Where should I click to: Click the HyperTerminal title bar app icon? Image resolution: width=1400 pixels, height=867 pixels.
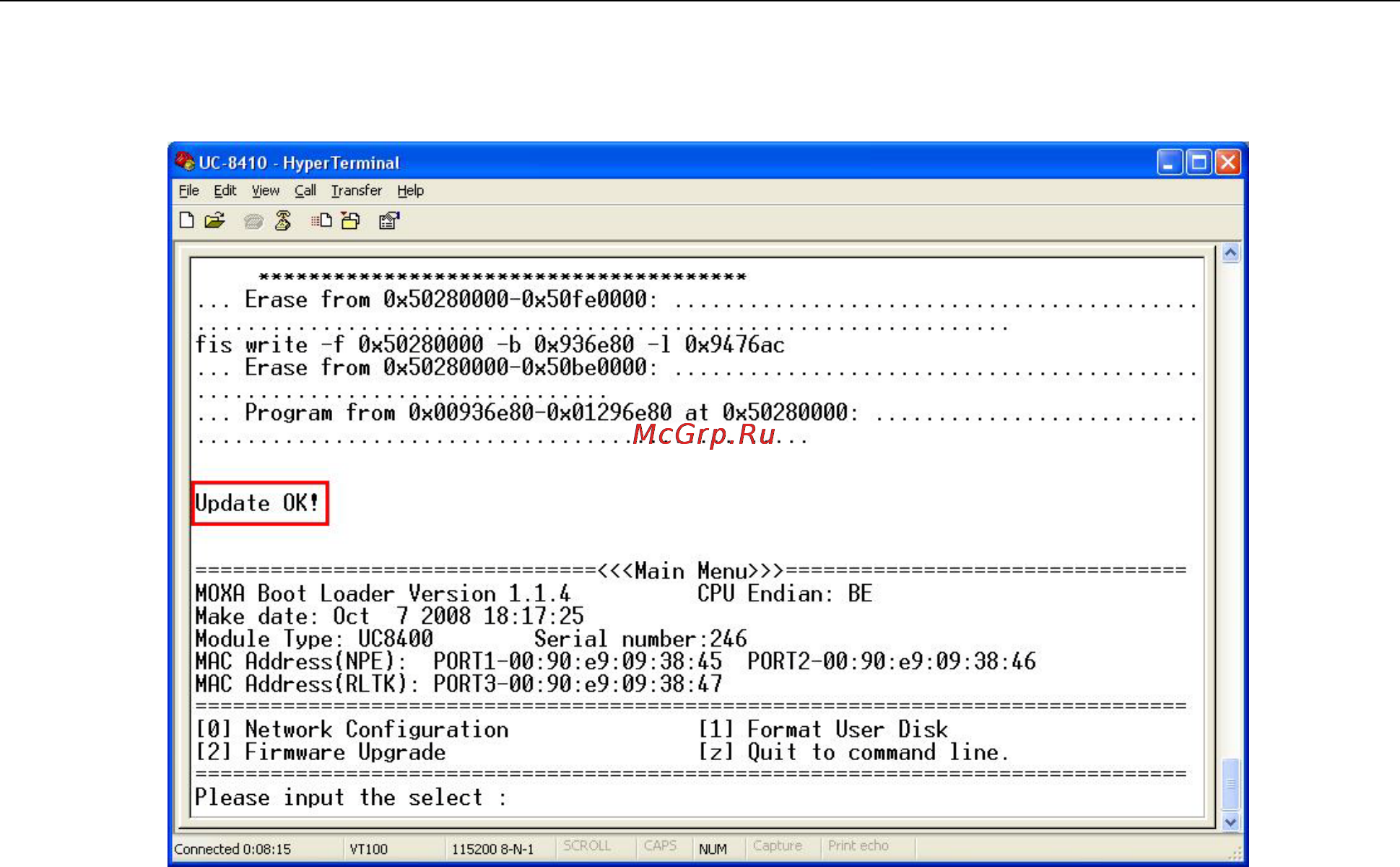[x=185, y=162]
